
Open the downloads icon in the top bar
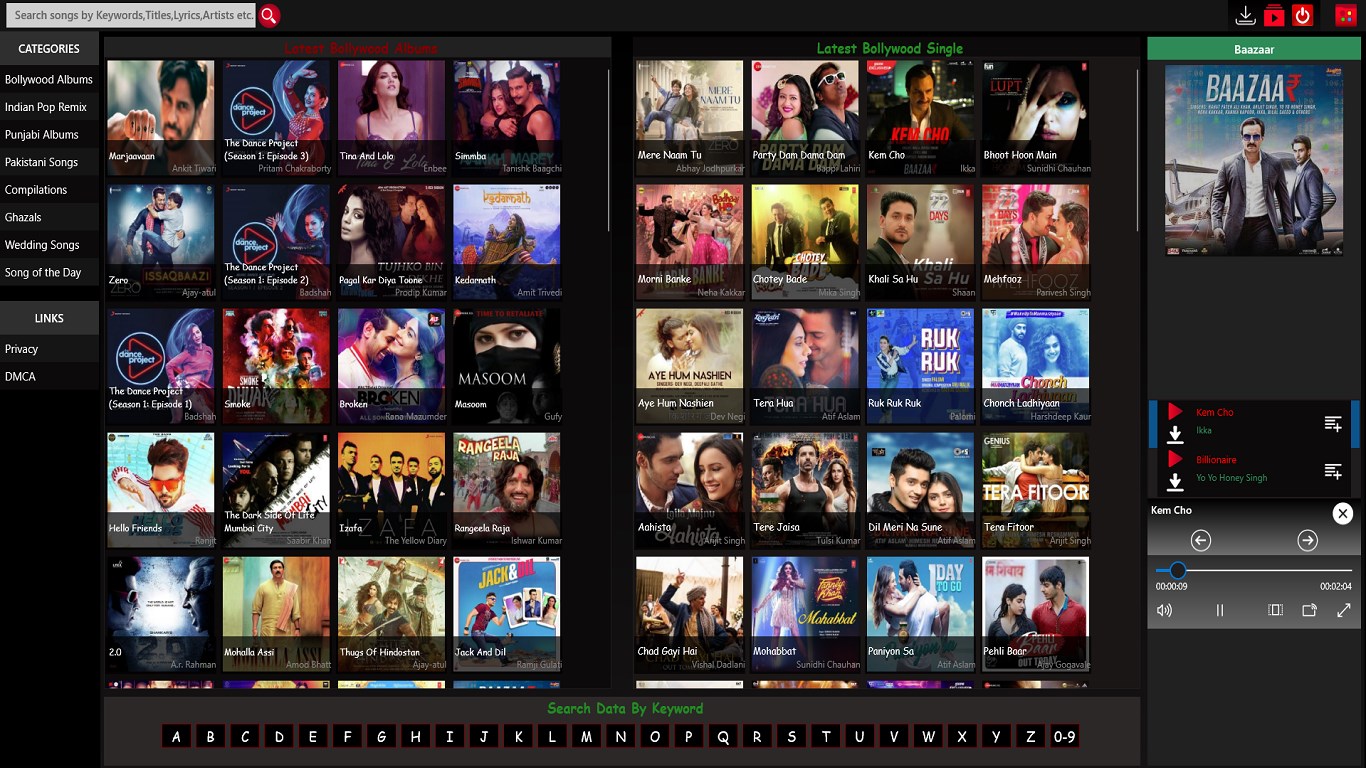pos(1245,15)
